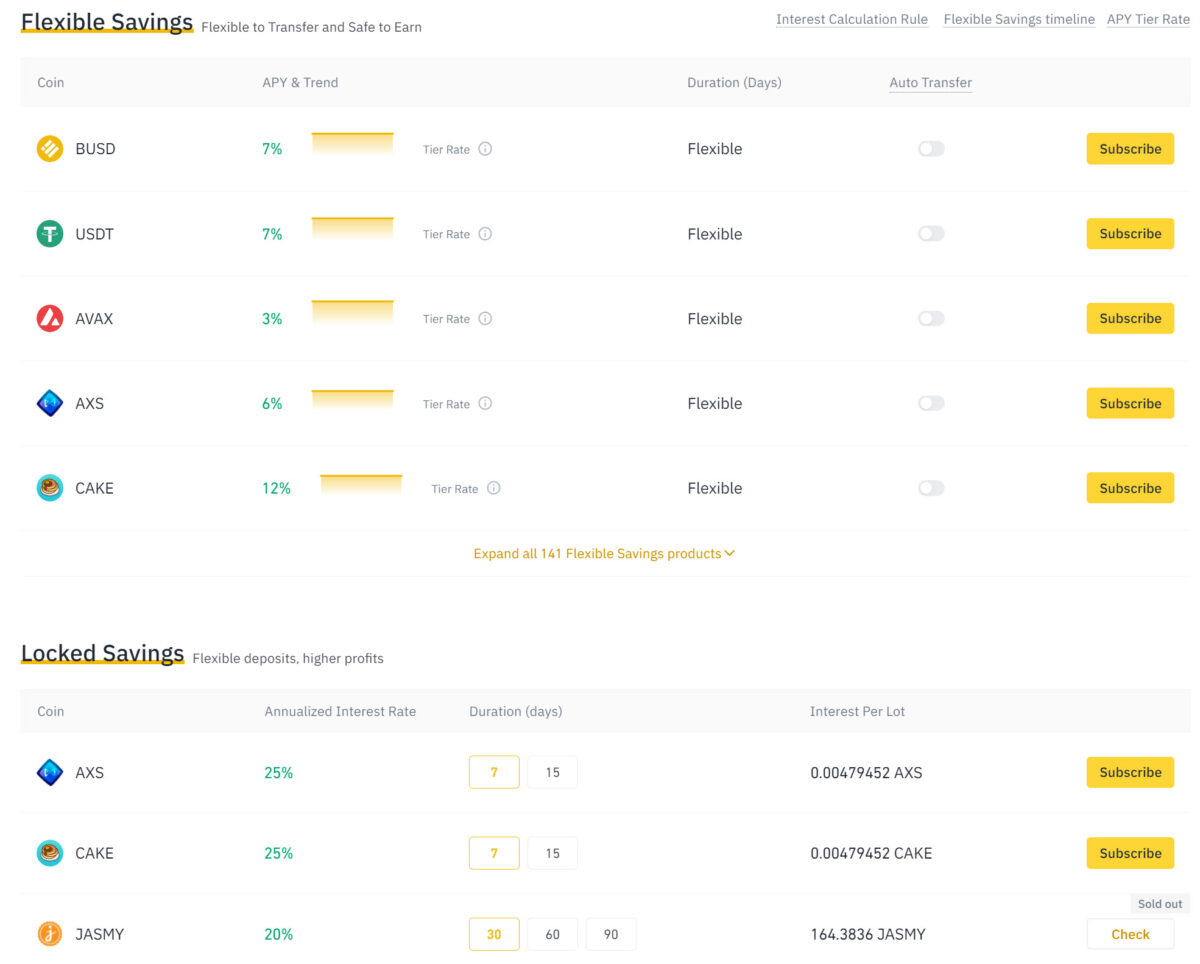View the USDT APY trend chart

tap(352, 230)
